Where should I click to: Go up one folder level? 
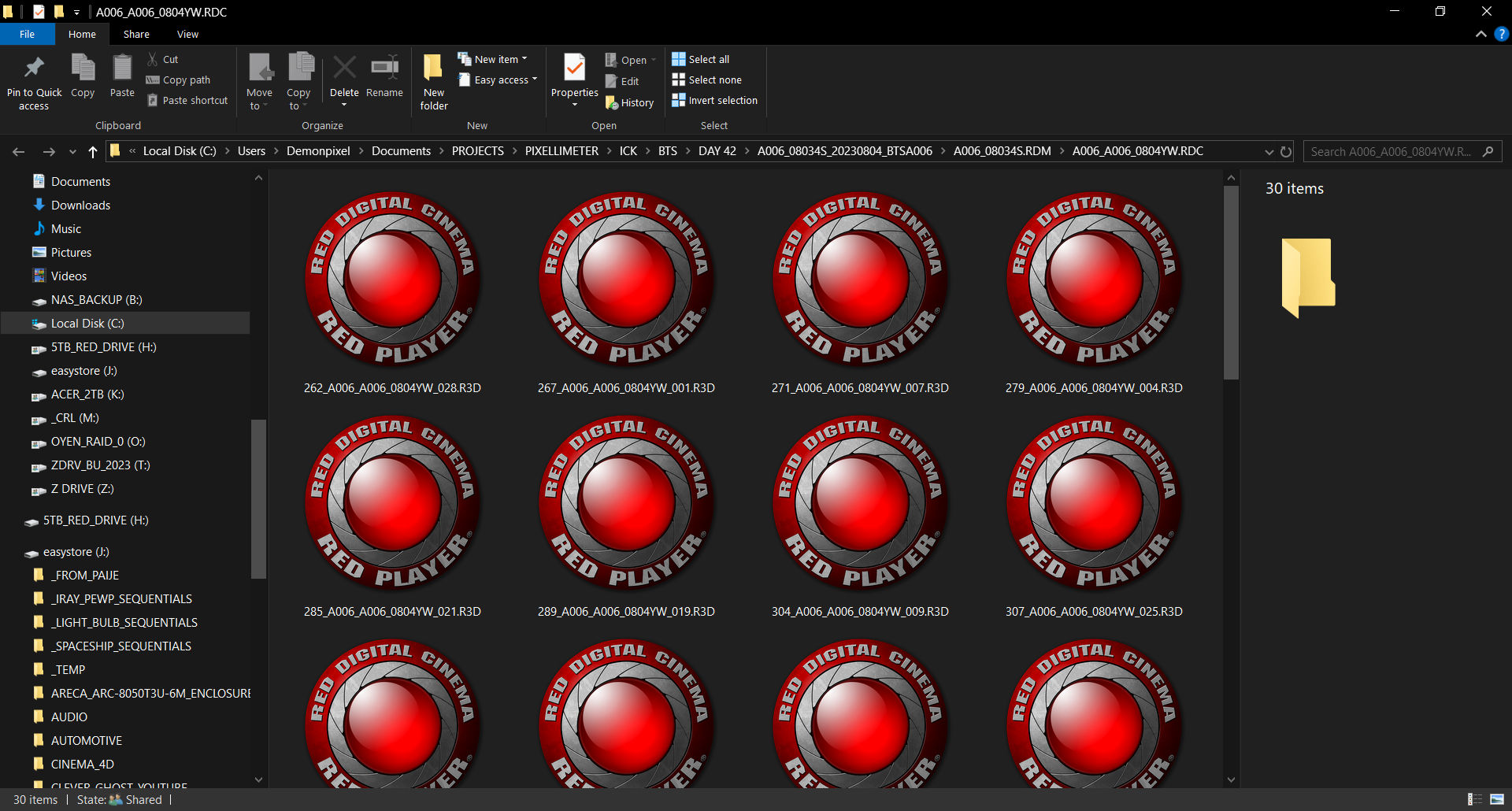pos(93,151)
